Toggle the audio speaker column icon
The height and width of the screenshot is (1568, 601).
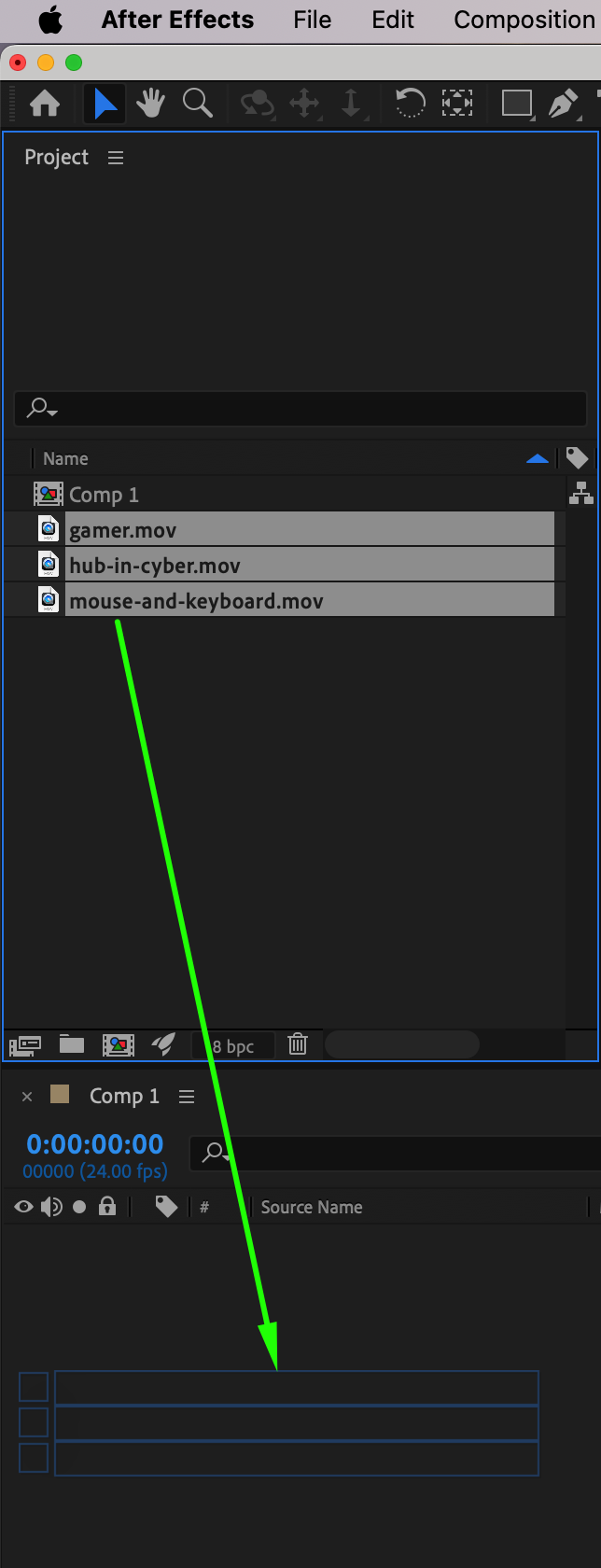(x=52, y=1207)
